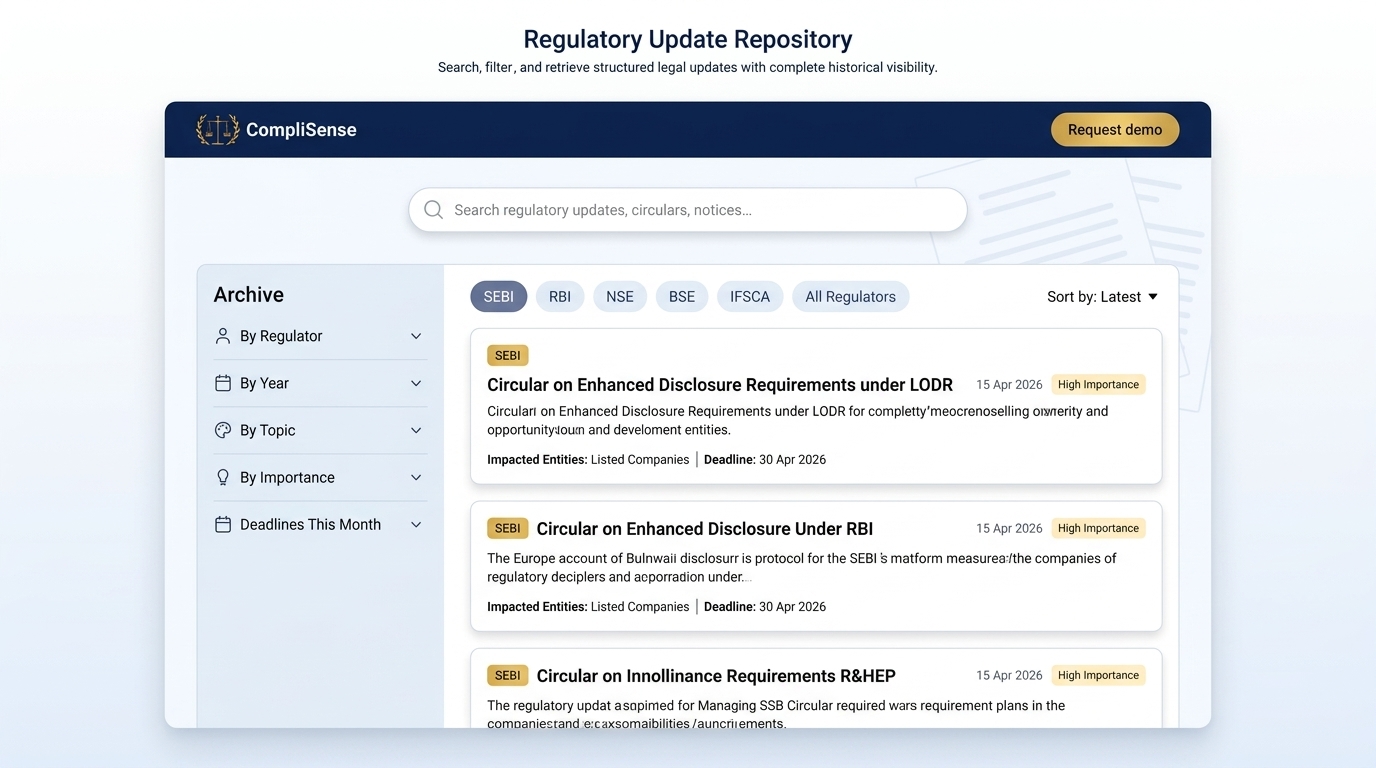Open Circular on Enhanced Disclosure Under RBI

click(x=705, y=529)
